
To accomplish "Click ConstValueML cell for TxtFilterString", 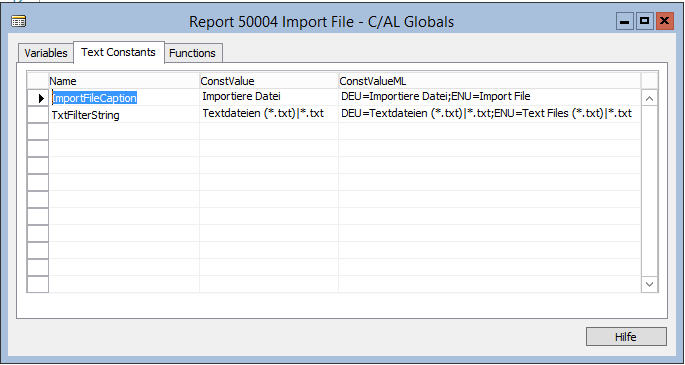I will coord(489,114).
